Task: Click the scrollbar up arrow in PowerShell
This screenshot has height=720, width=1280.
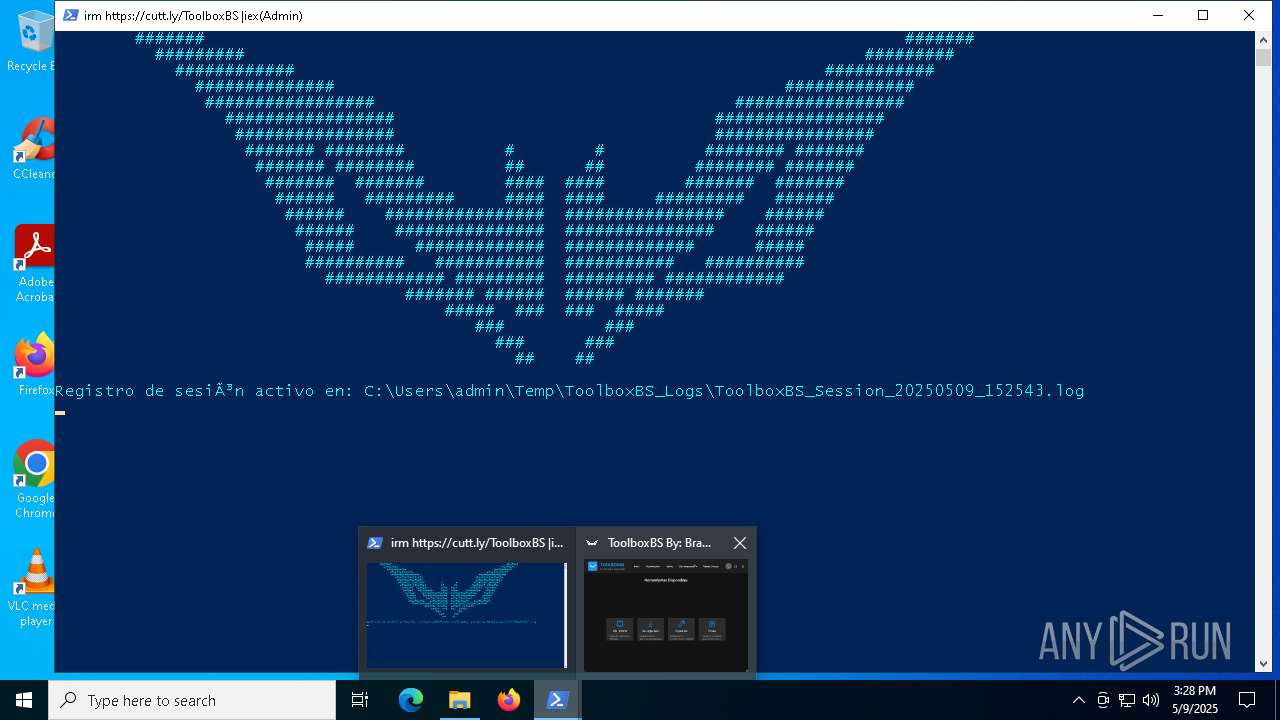Action: click(1263, 39)
